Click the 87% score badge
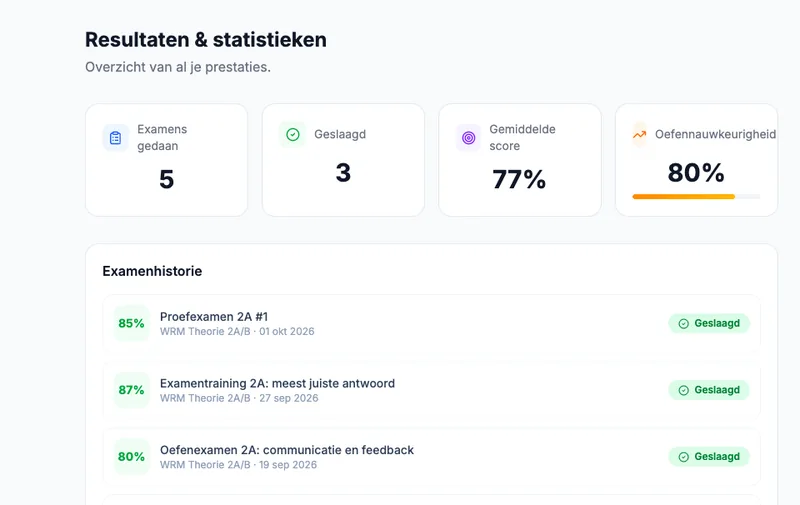800x505 pixels. [131, 390]
